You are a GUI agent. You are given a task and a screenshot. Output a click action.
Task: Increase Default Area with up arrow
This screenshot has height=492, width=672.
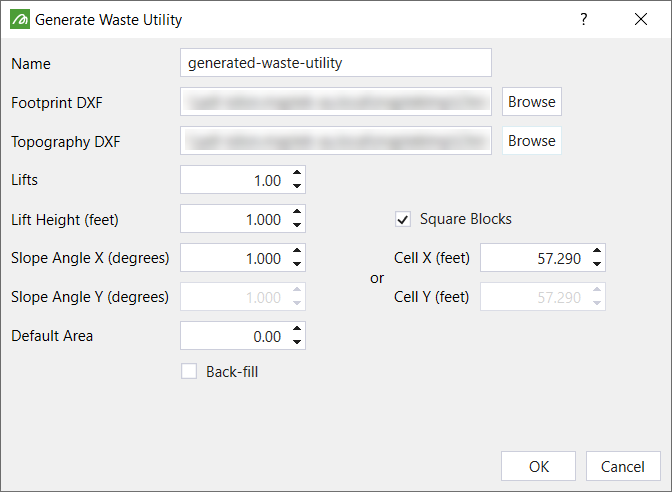tap(297, 329)
